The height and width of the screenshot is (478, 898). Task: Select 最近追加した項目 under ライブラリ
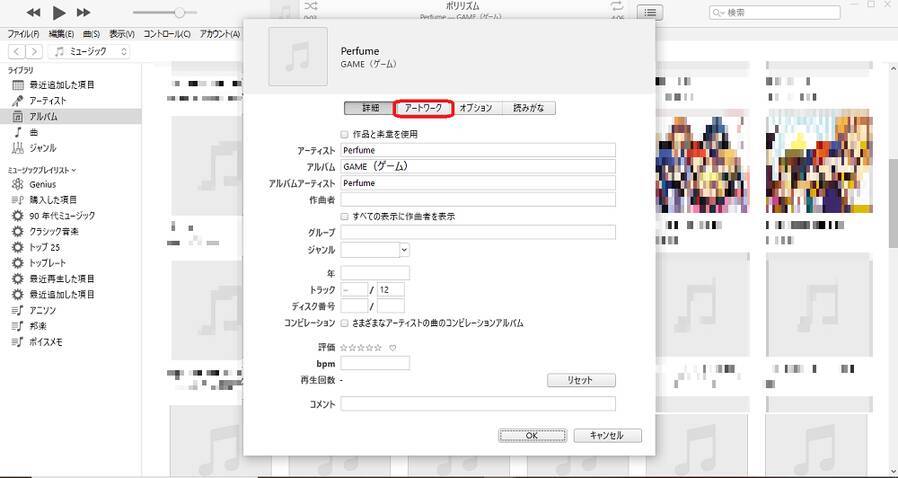(x=62, y=85)
